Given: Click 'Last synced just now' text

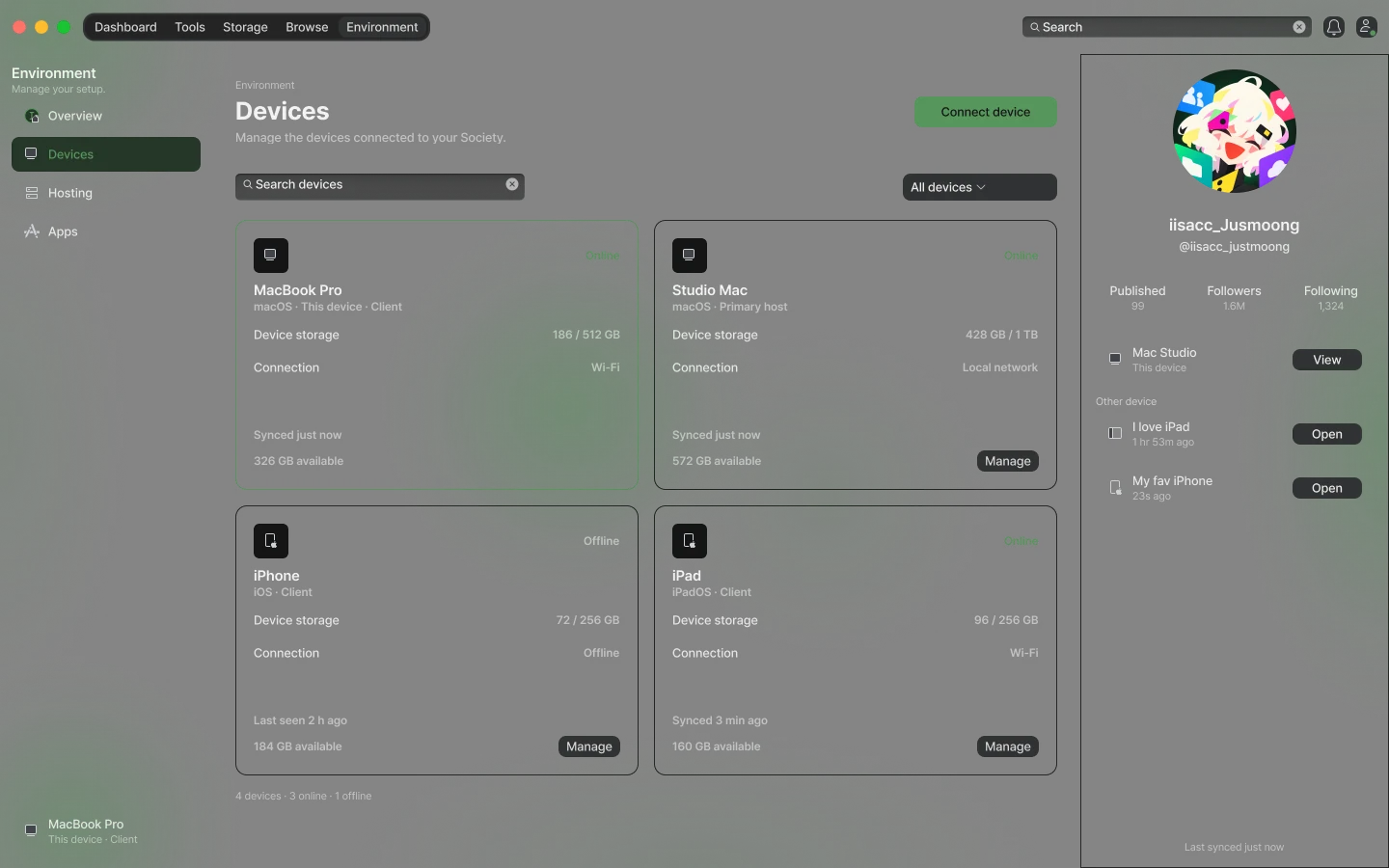Looking at the screenshot, I should click(x=1235, y=847).
